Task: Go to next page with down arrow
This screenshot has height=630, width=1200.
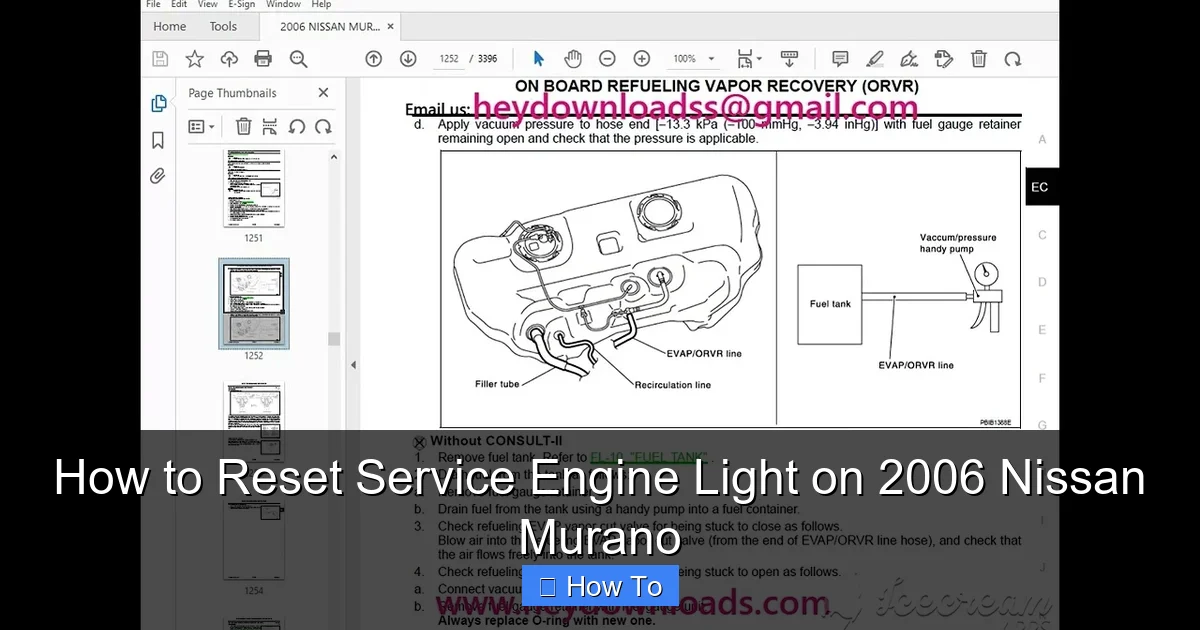Action: [407, 58]
